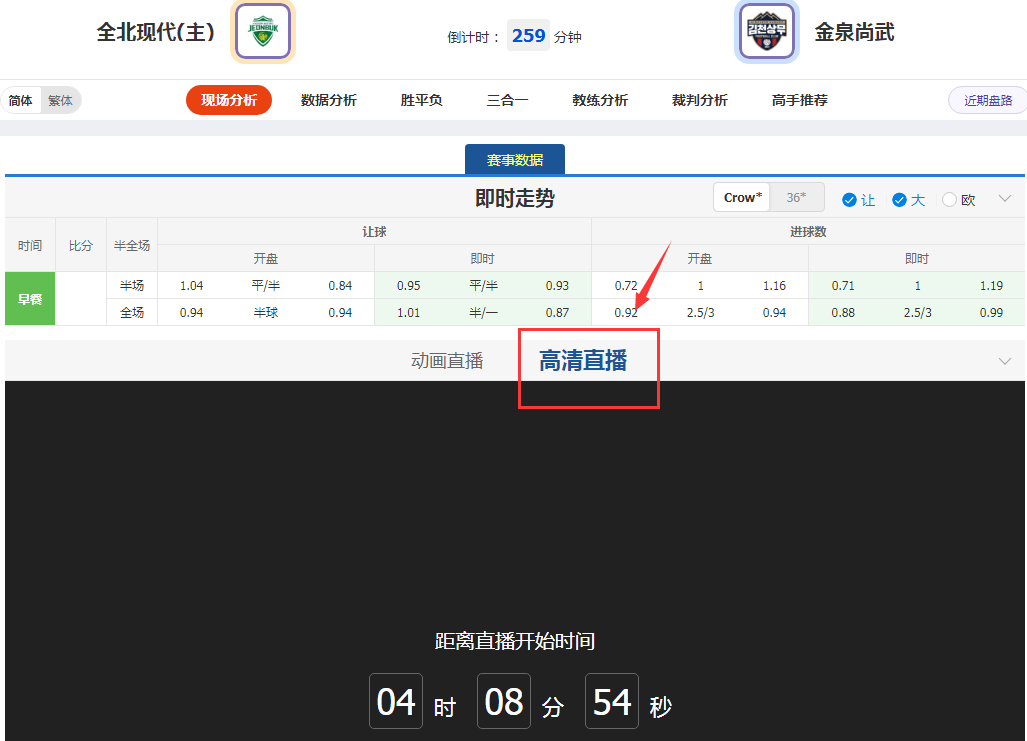
Task: Click the 早餐 green label
Action: pos(29,299)
